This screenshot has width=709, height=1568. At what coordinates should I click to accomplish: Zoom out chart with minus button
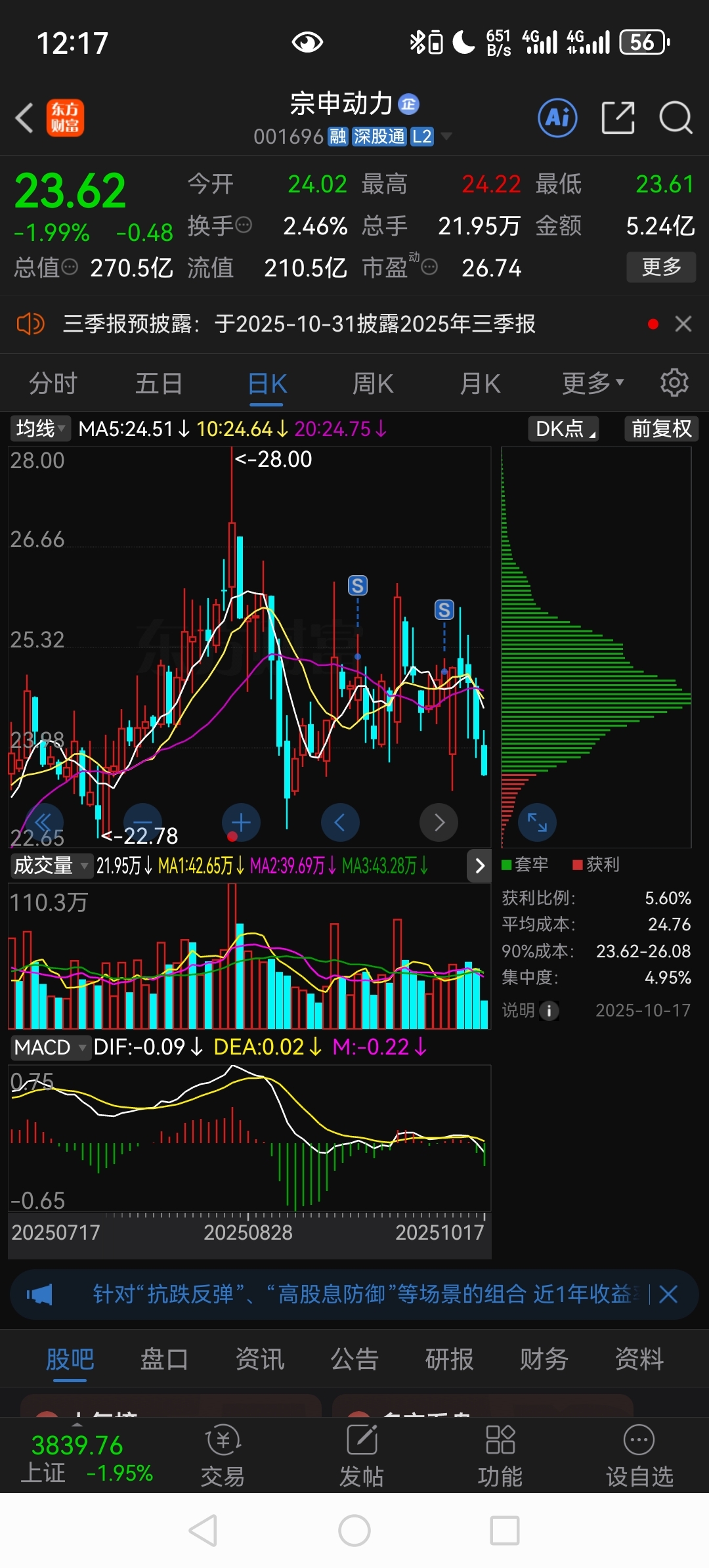[x=142, y=822]
